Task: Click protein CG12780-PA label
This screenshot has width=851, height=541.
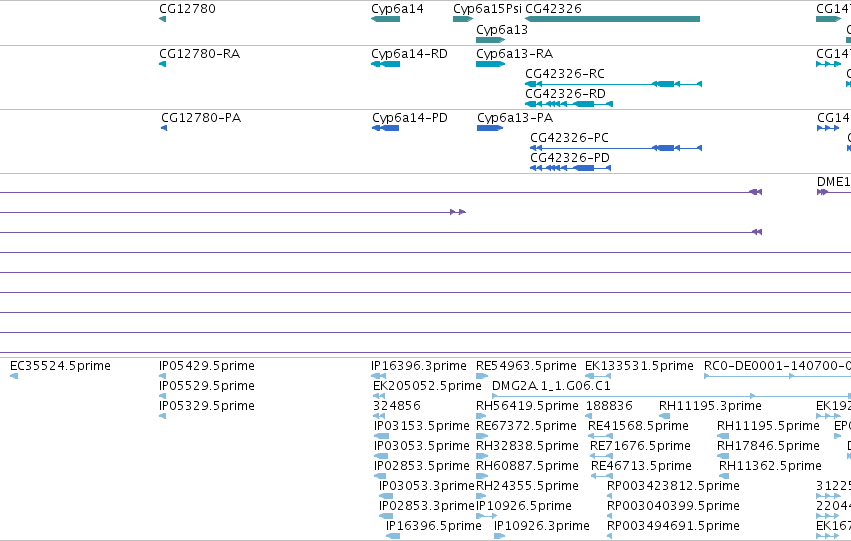Action: coord(201,118)
